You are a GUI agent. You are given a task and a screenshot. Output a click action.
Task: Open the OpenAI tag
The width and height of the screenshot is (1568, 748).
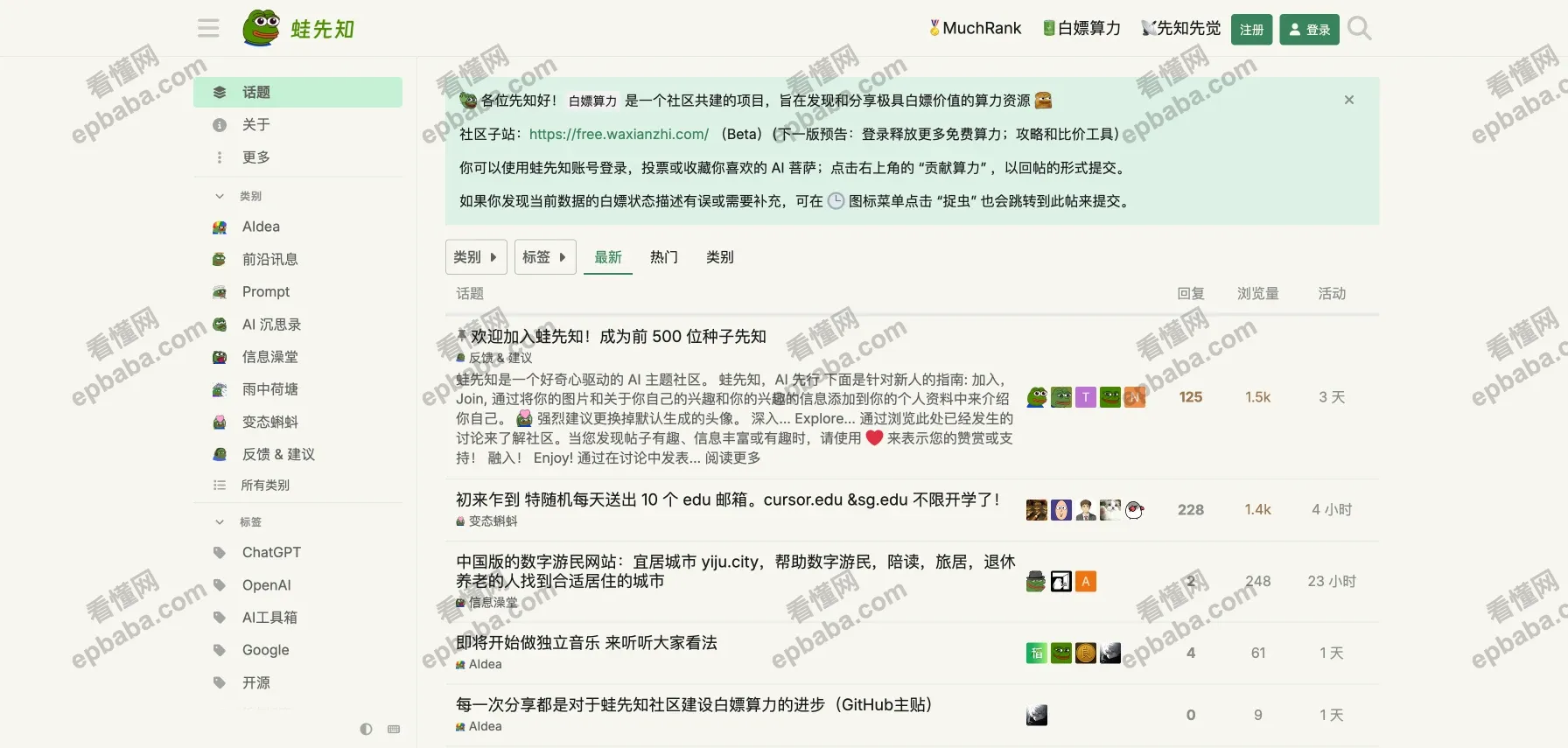point(297,584)
